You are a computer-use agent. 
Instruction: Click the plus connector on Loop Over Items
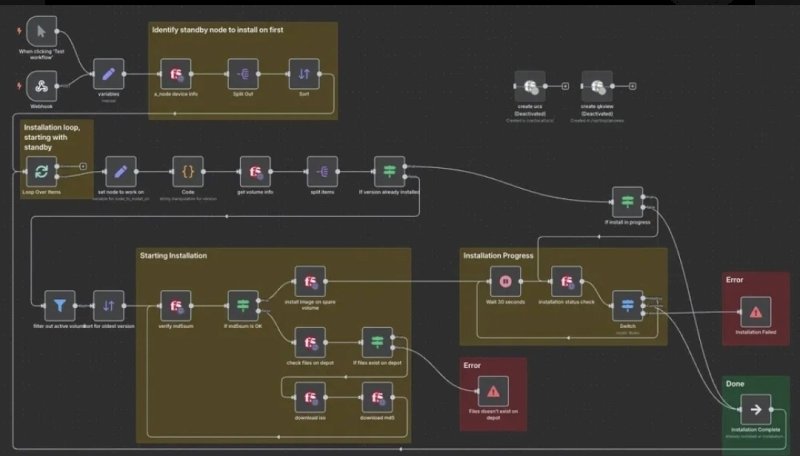click(83, 166)
